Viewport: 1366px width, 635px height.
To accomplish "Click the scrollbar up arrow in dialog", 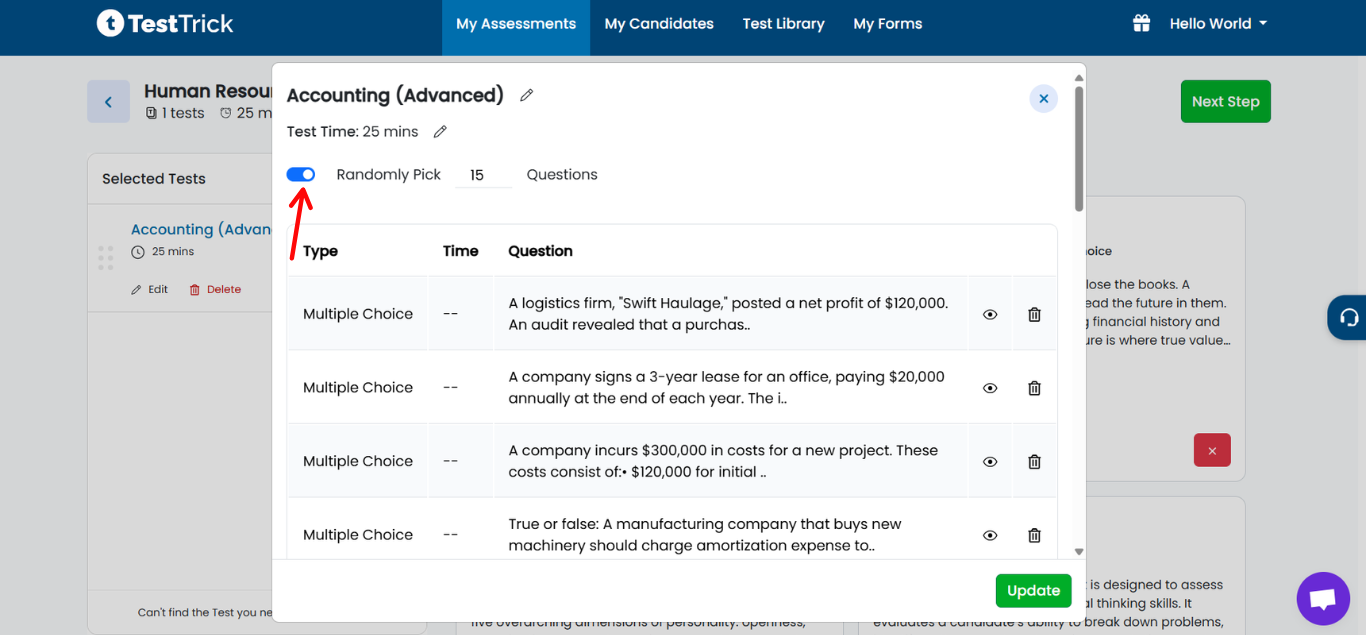I will coord(1079,77).
